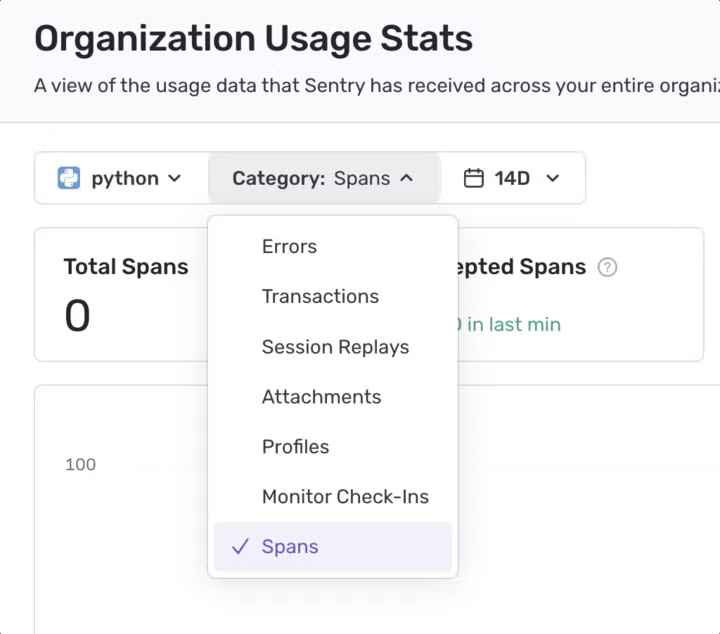The image size is (720, 634).
Task: Select Attachments from the dropdown list
Action: click(x=321, y=397)
